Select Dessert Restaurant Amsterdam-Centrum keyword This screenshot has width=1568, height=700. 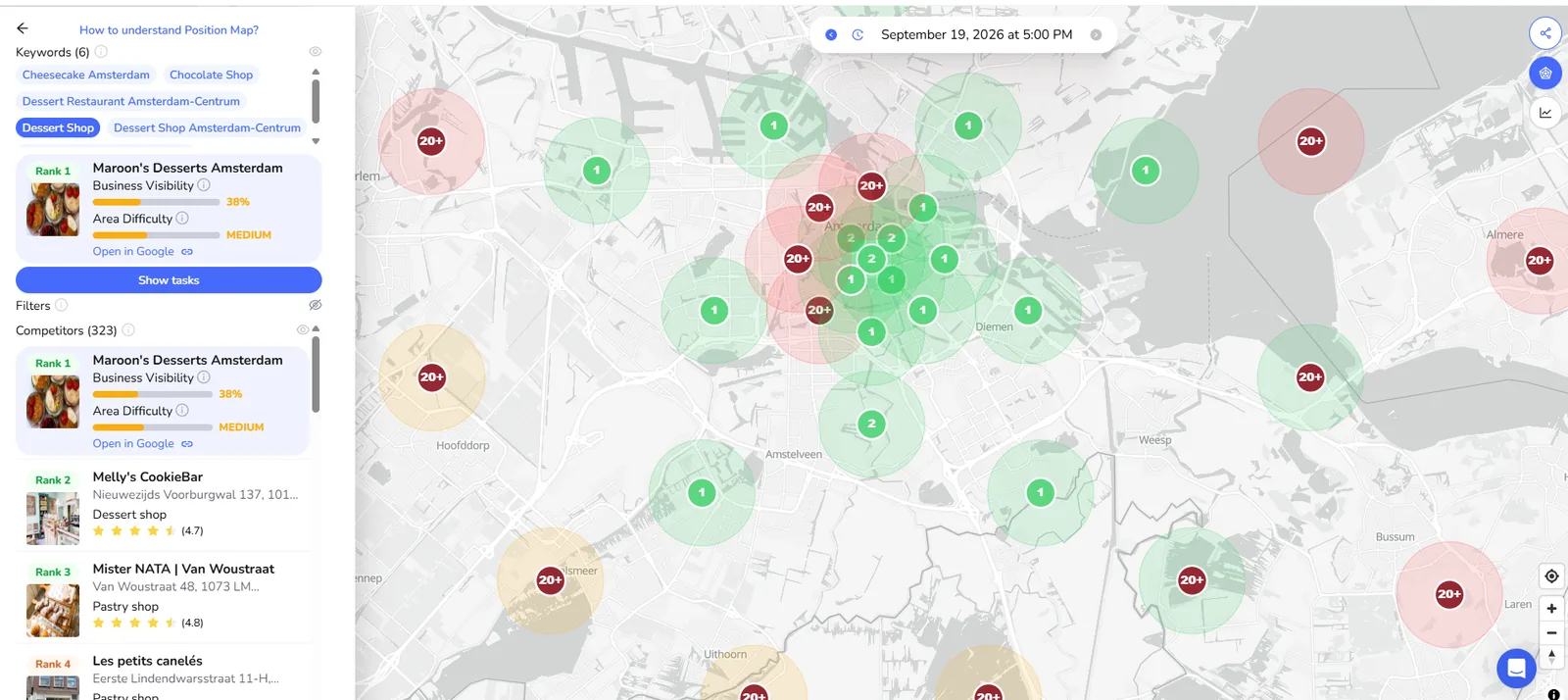131,101
